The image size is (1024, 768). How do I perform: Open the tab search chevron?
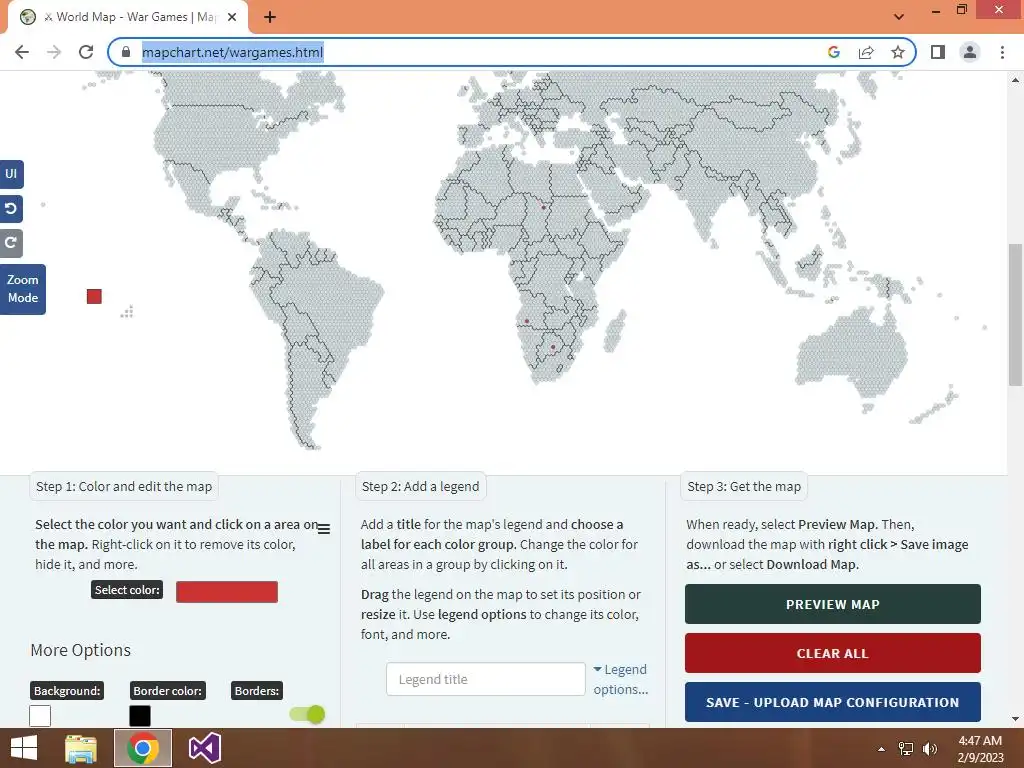point(899,17)
